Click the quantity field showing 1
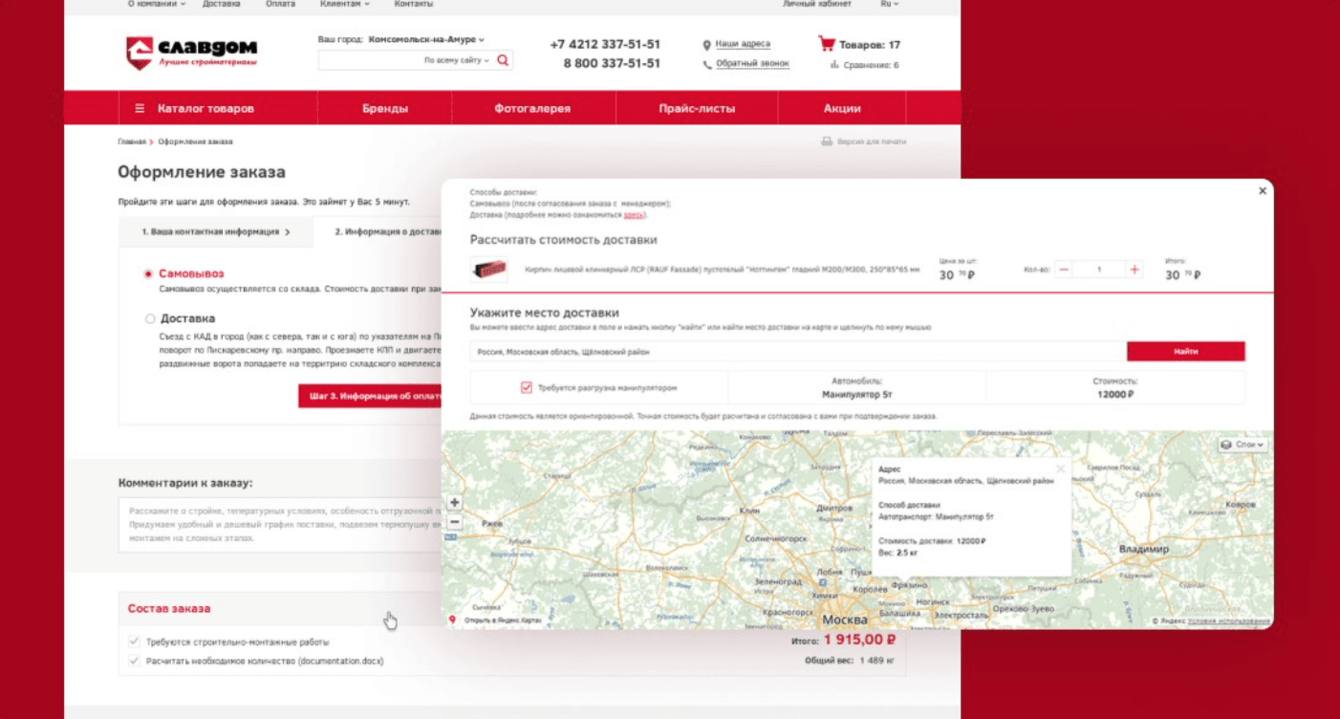Image resolution: width=1340 pixels, height=719 pixels. (1099, 270)
